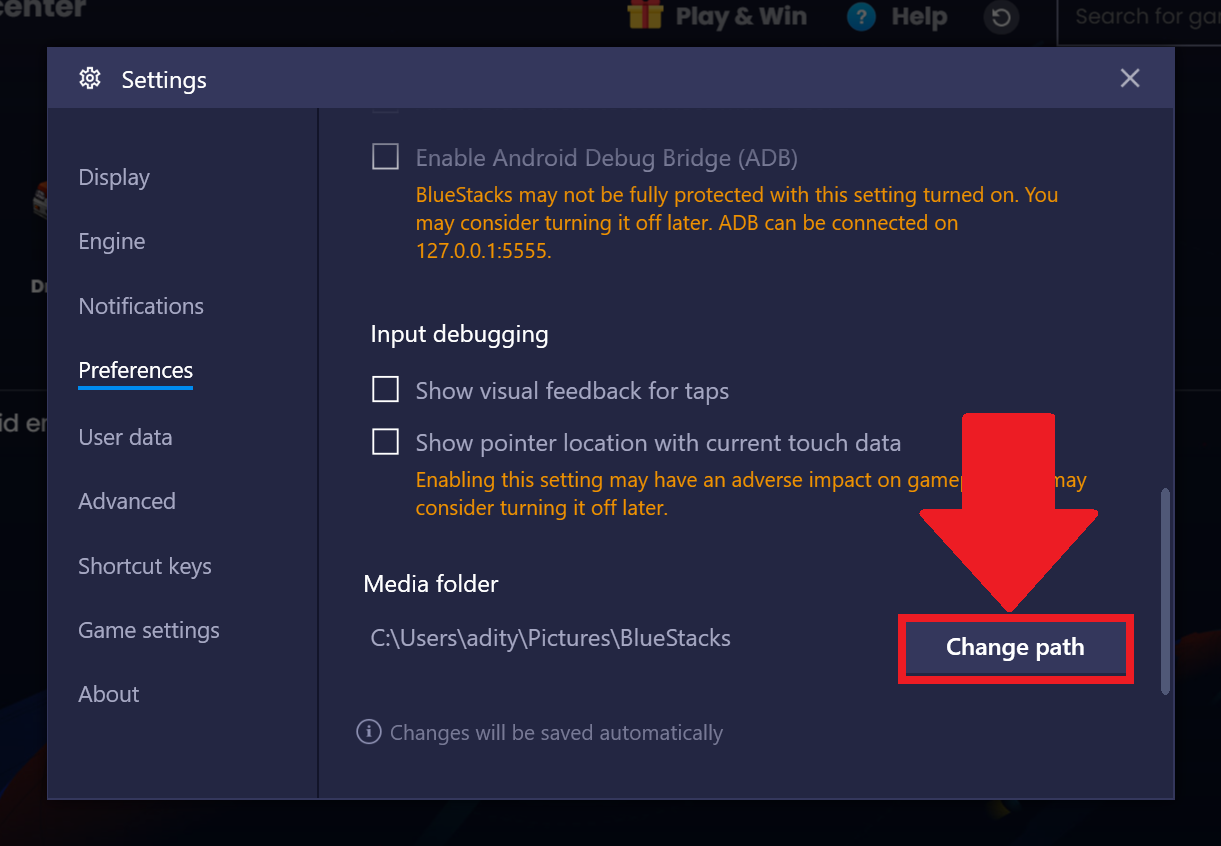Switch to the Engine settings tab
The width and height of the screenshot is (1221, 846).
point(112,241)
